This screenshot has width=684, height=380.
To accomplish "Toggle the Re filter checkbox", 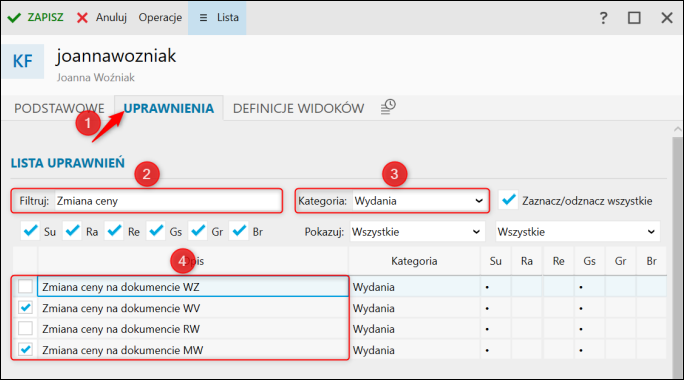I will coord(114,231).
